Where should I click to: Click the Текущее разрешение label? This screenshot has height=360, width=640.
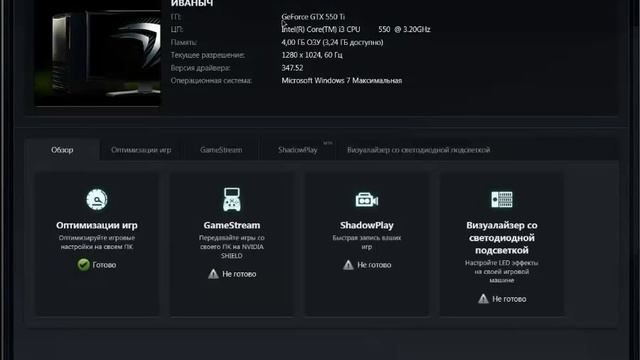[x=207, y=55]
